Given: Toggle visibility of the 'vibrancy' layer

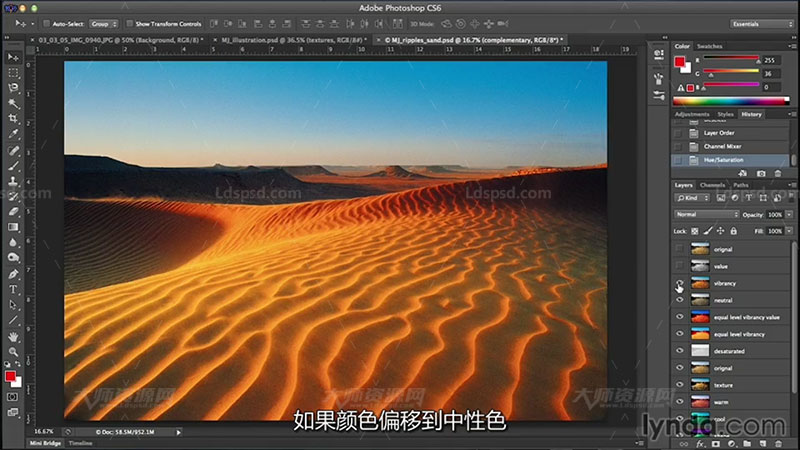Looking at the screenshot, I should pos(679,283).
